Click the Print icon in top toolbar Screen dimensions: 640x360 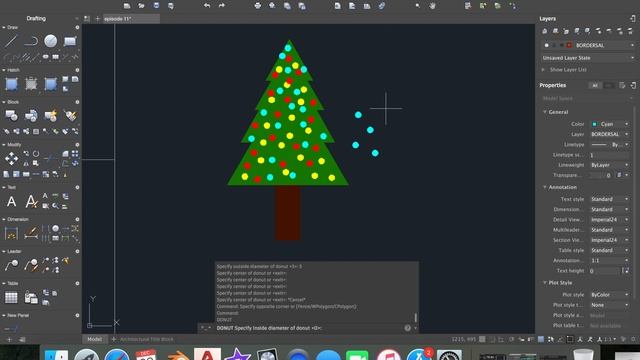(x=258, y=6)
